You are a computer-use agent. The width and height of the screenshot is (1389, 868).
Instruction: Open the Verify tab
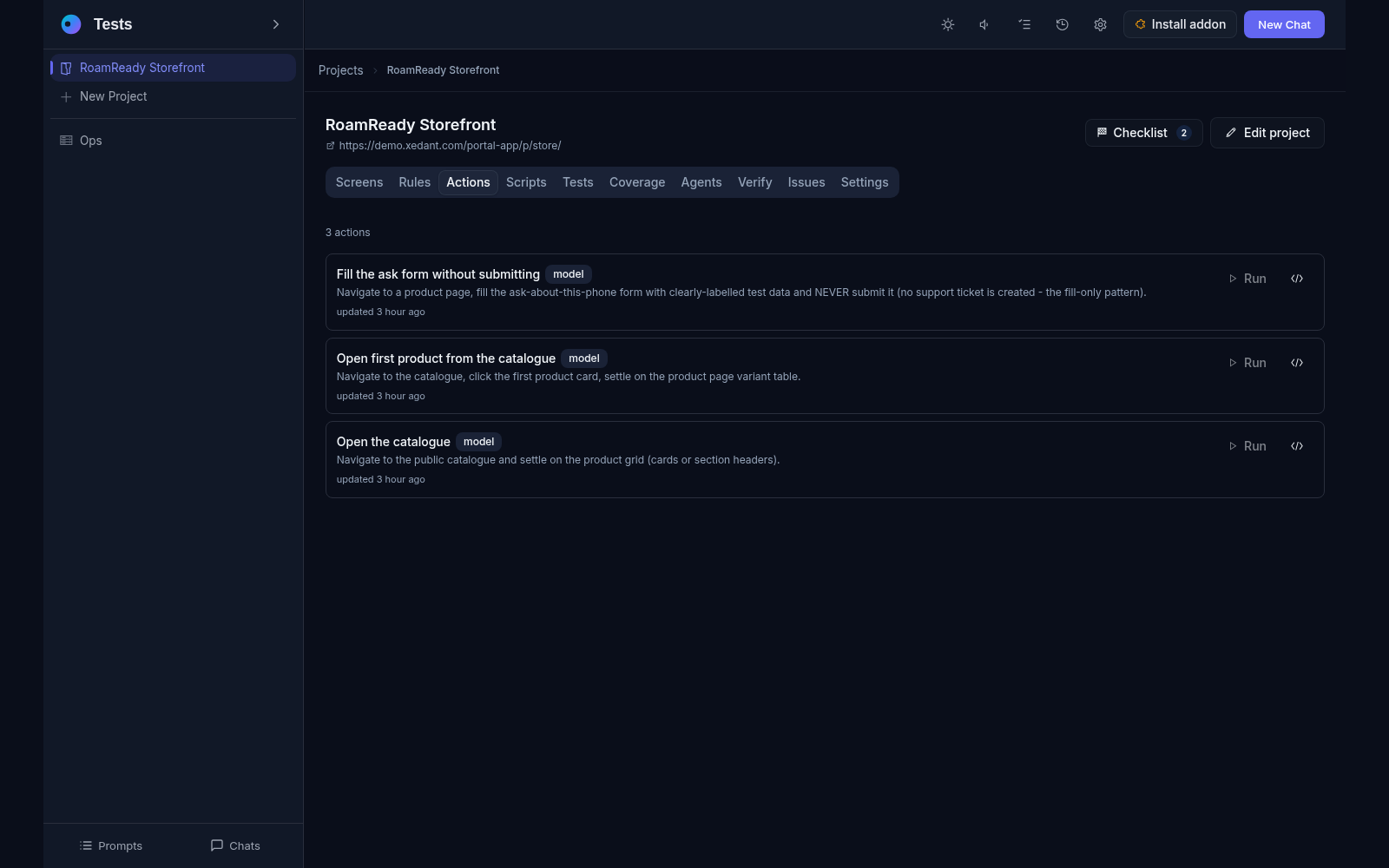tap(754, 182)
